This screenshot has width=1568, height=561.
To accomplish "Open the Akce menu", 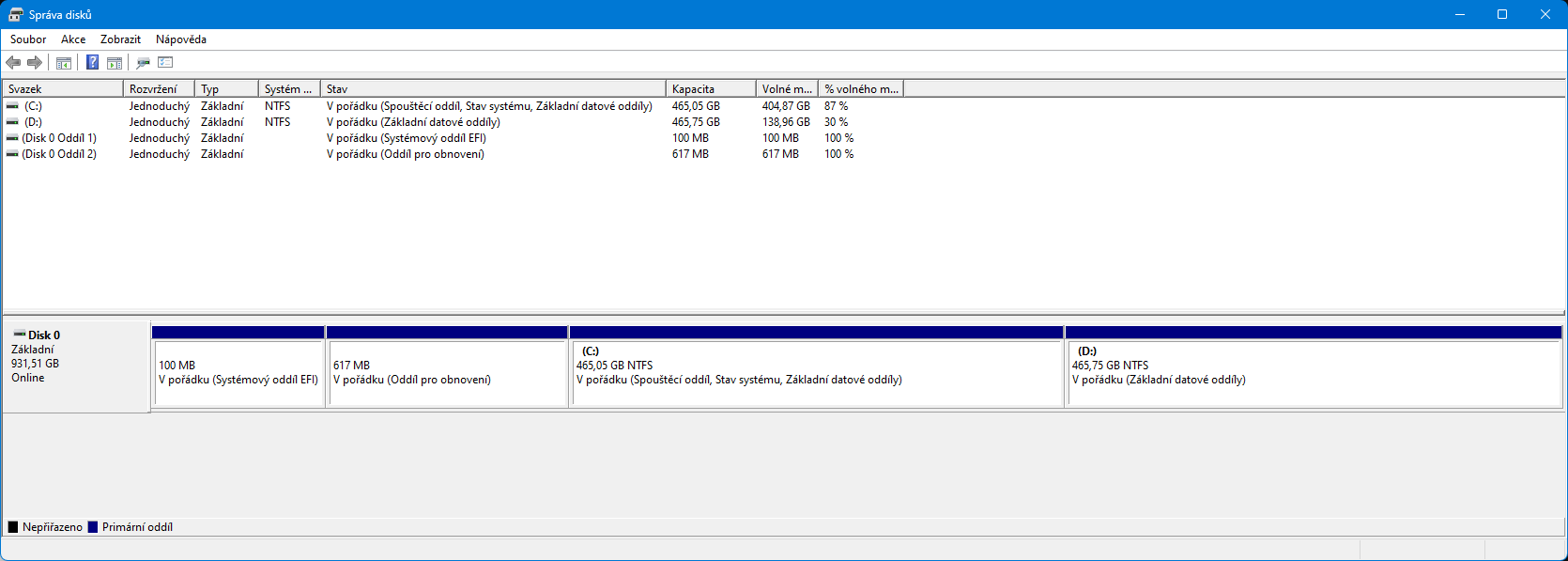I will (73, 39).
